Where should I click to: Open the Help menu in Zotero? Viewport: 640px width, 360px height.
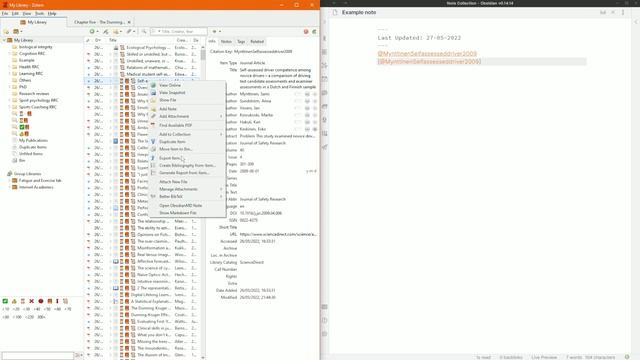tap(52, 13)
